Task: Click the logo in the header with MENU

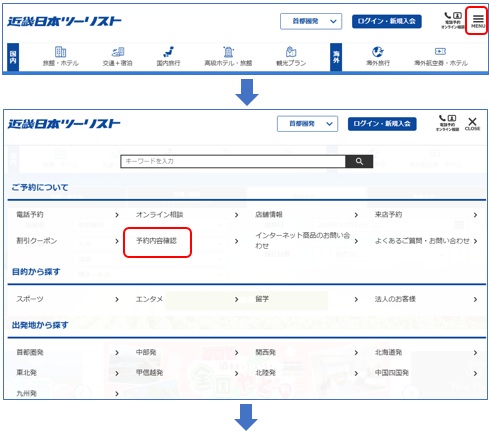Action: tap(64, 21)
